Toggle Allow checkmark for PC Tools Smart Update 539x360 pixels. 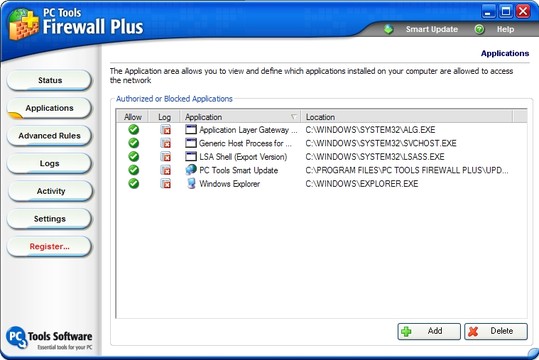coord(133,170)
